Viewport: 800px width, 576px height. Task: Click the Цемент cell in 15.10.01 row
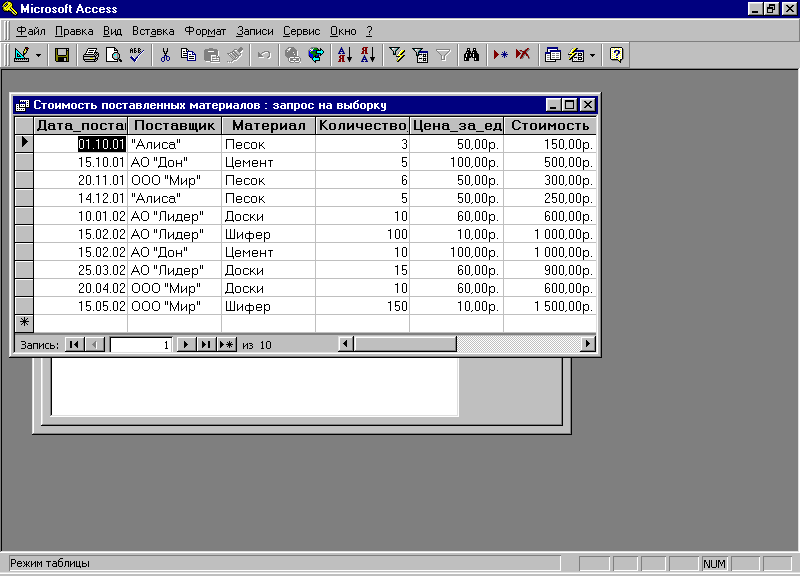268,162
